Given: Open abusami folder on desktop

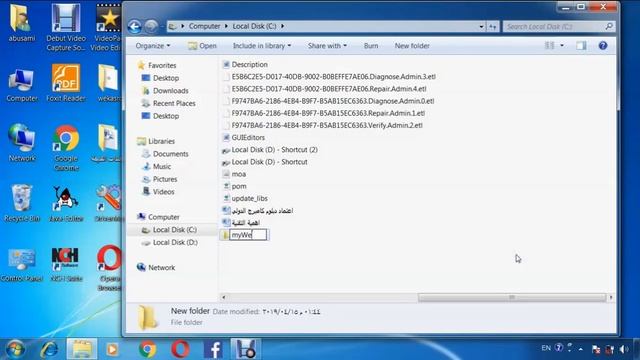Looking at the screenshot, I should point(21,23).
